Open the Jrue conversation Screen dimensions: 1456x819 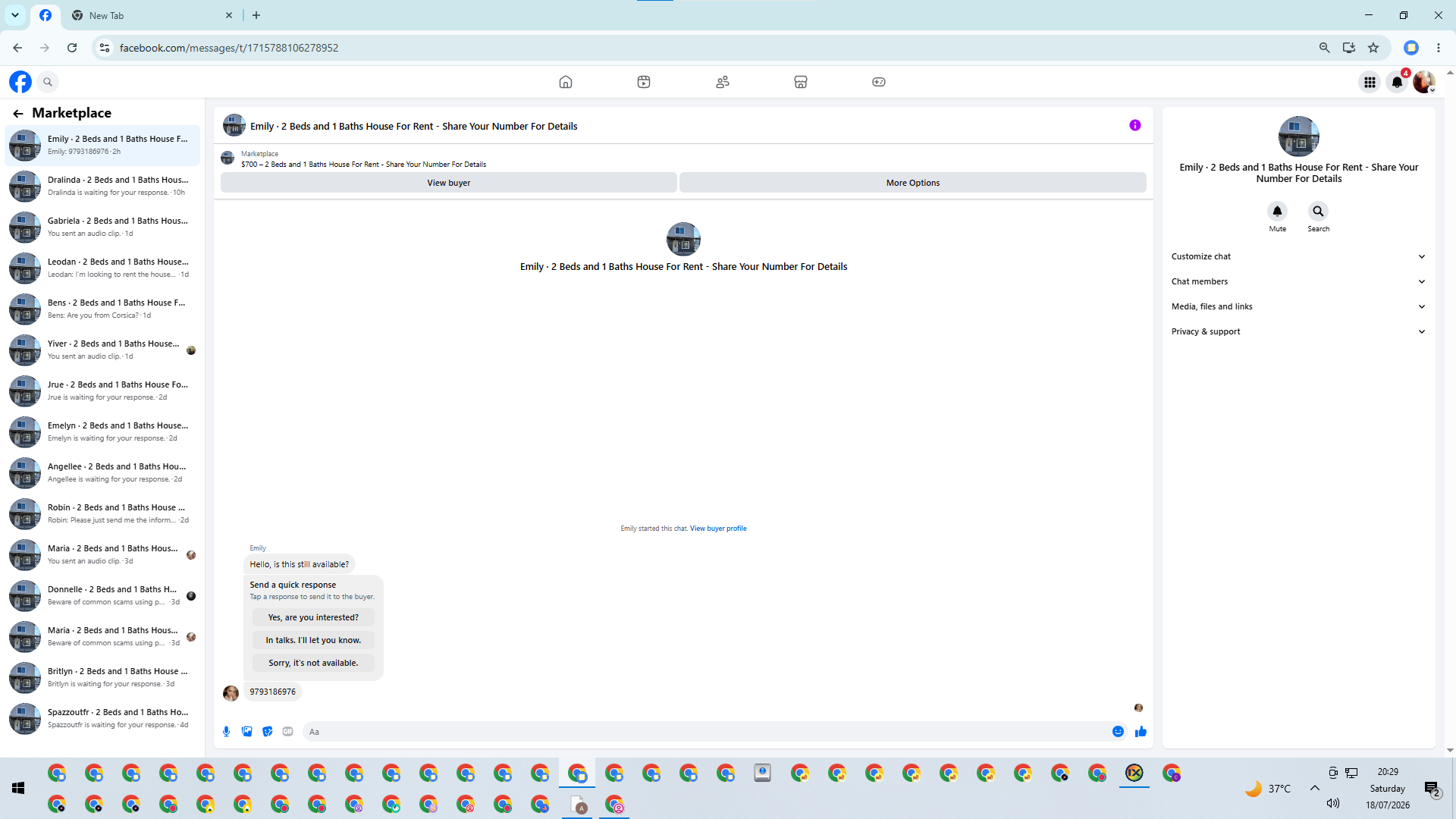coord(102,391)
